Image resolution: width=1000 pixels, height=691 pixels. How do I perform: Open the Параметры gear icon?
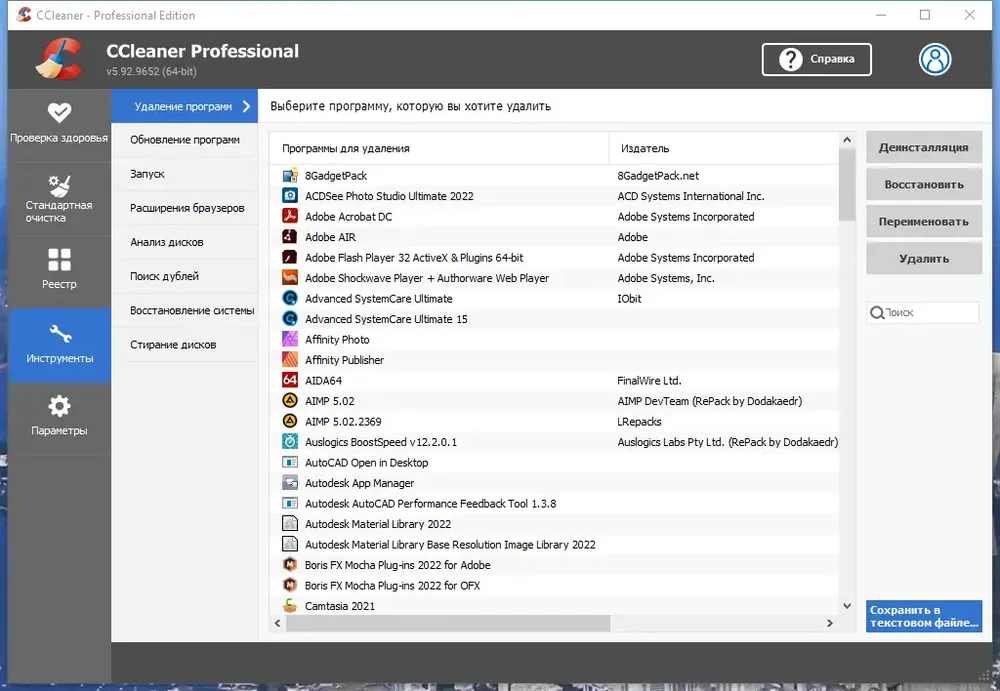59,406
